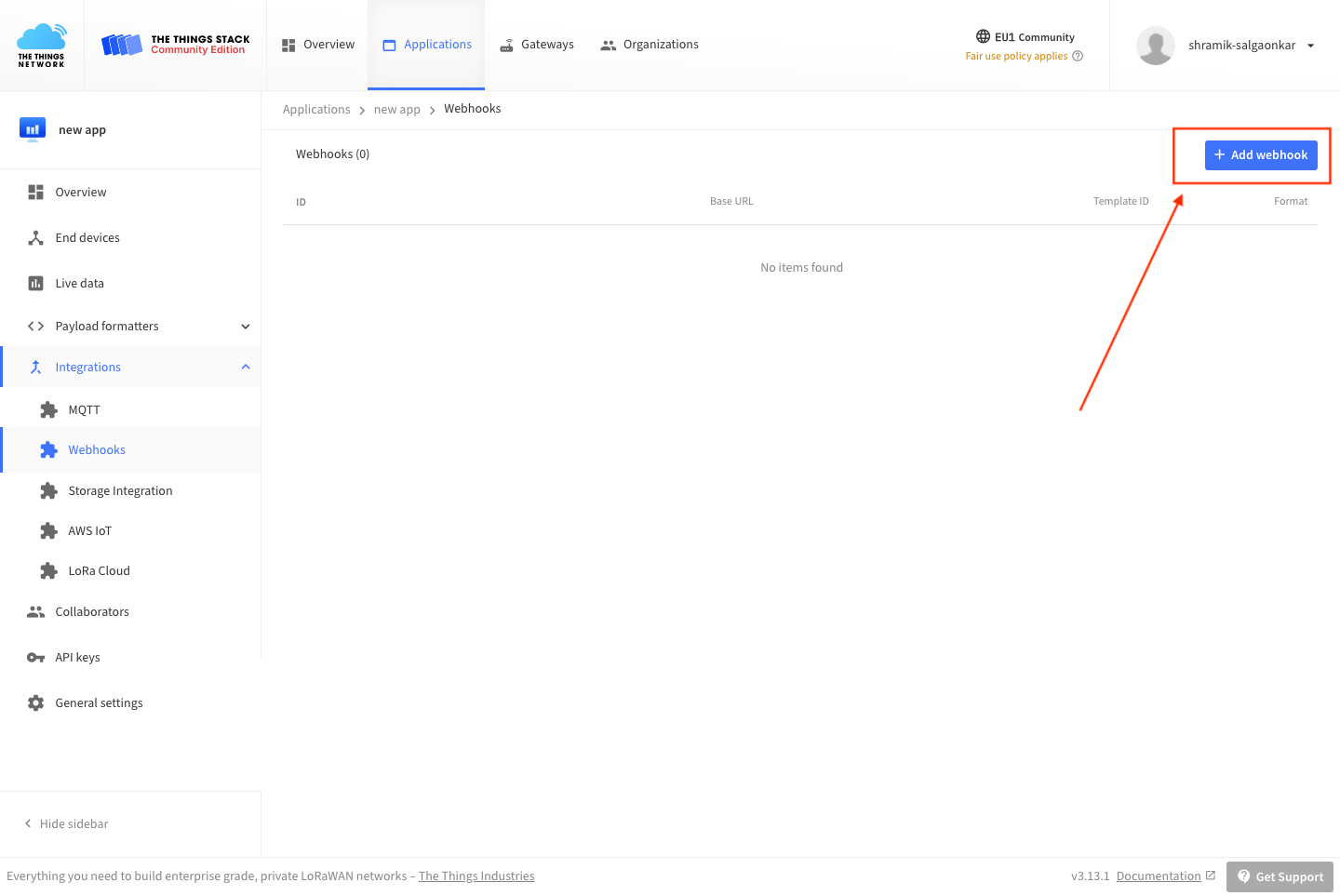Image resolution: width=1340 pixels, height=896 pixels.
Task: Click the Add webhook button
Action: (x=1261, y=155)
